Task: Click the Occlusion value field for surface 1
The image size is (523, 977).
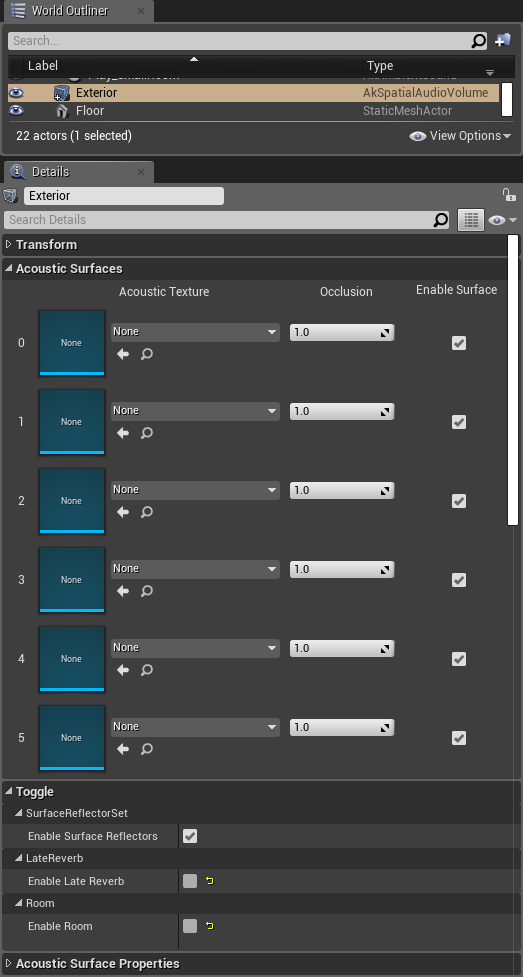Action: [x=342, y=412]
